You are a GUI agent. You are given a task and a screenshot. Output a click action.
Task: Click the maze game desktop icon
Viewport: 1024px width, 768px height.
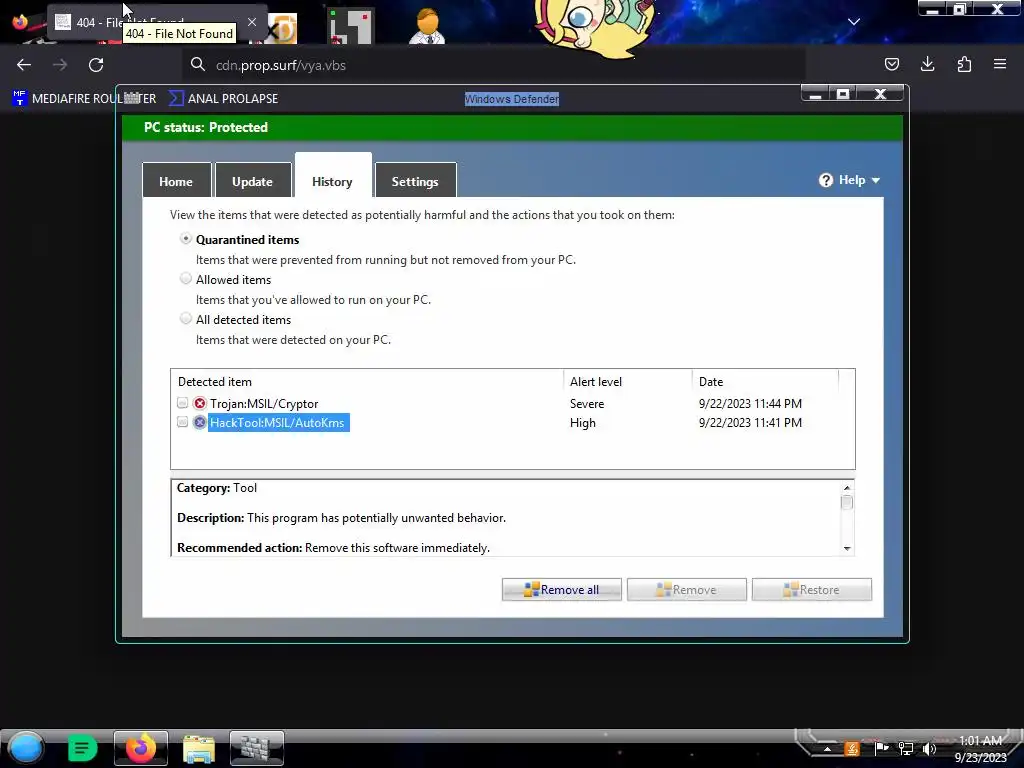pos(351,26)
